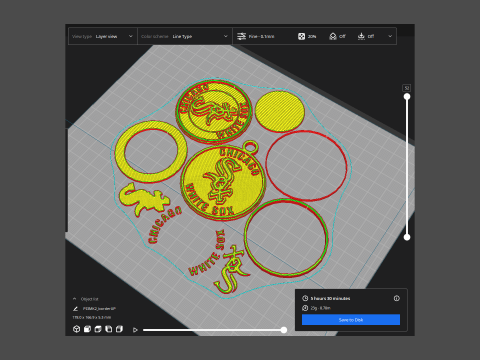Click the layer number field above the slider
The image size is (480, 360).
coord(407,88)
